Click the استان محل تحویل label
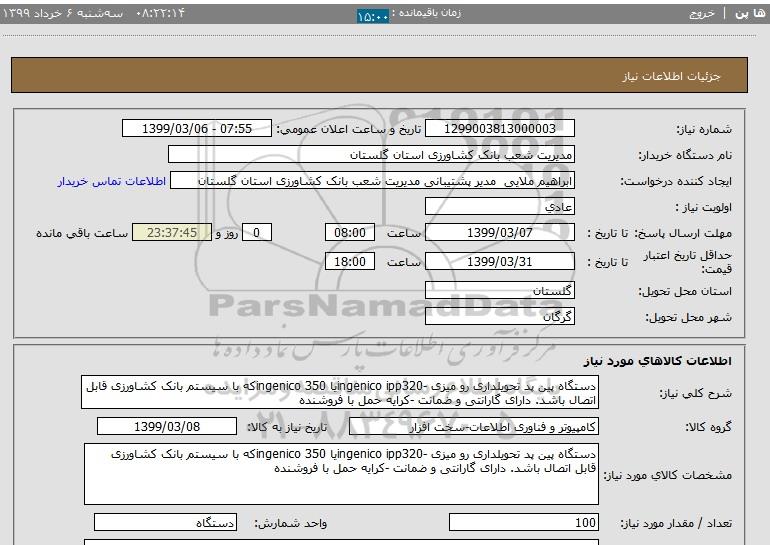 tap(685, 291)
